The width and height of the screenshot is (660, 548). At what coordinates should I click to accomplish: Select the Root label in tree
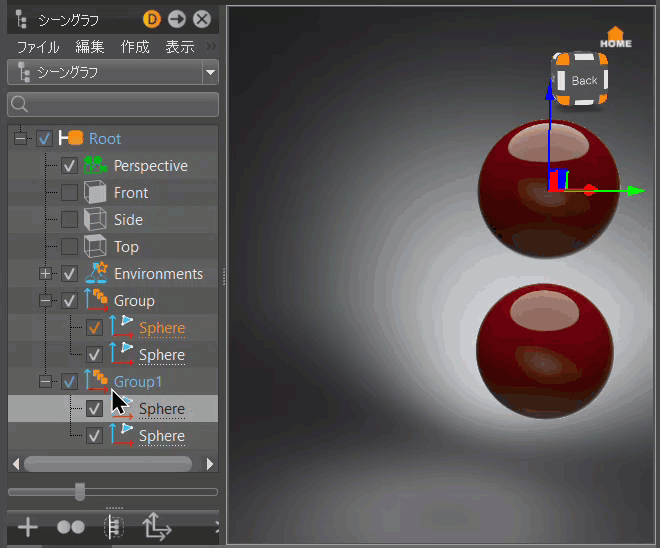coord(105,138)
